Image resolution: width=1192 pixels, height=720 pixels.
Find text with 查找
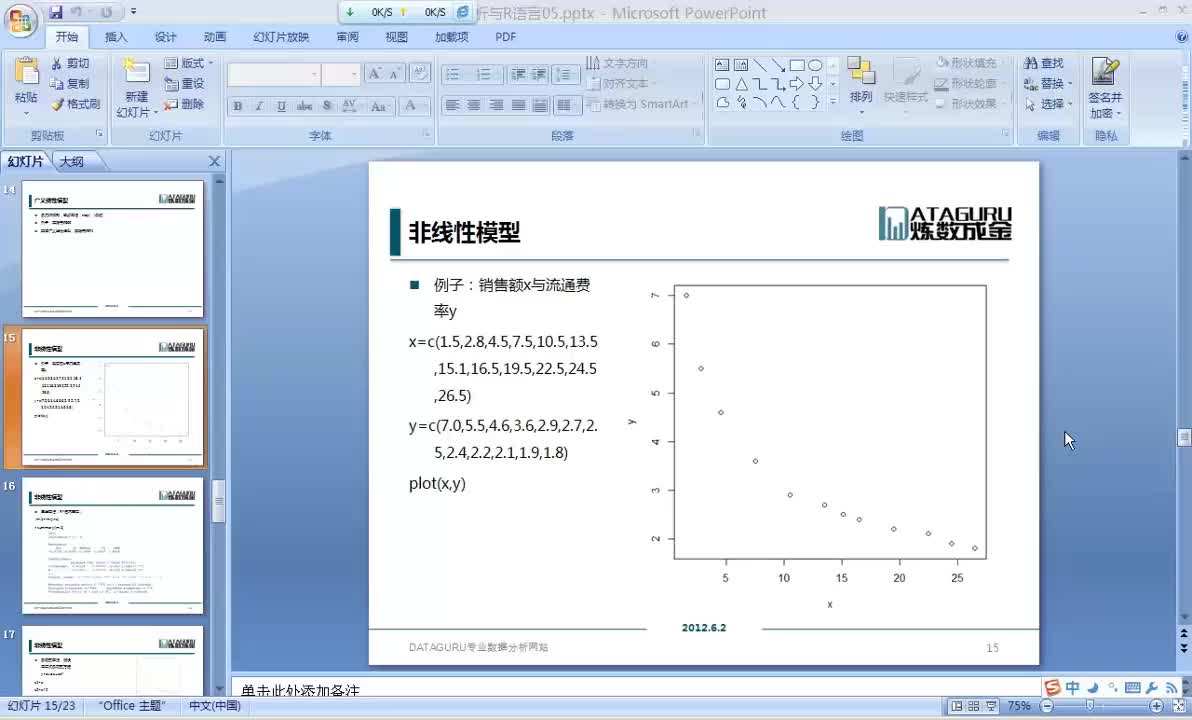(x=1044, y=63)
